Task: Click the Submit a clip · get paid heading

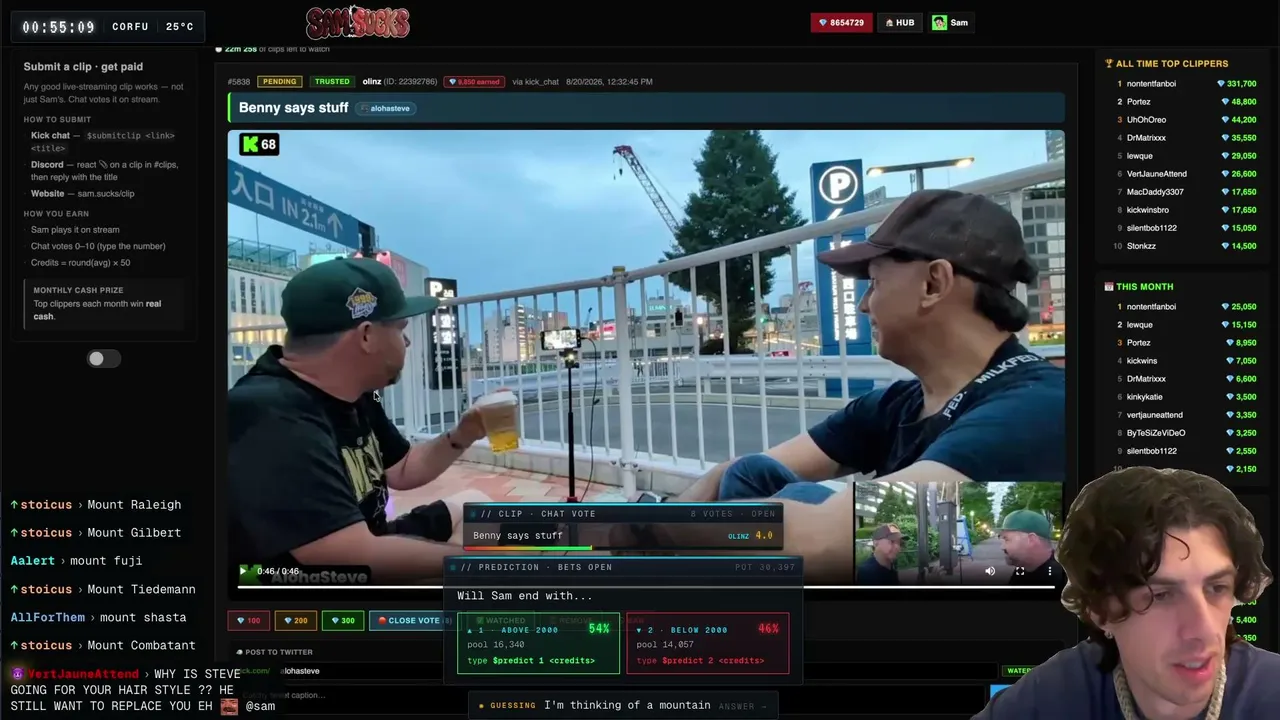Action: 83,67
